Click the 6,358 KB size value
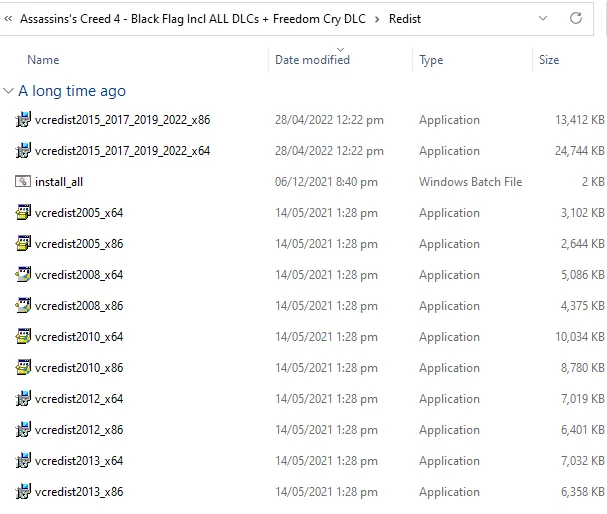This screenshot has height=514, width=607. click(583, 492)
